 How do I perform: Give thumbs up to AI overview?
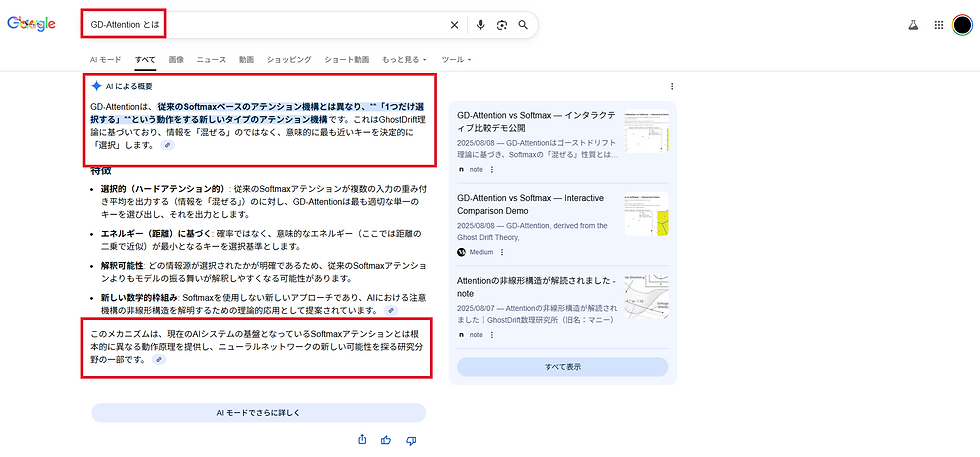tap(386, 440)
